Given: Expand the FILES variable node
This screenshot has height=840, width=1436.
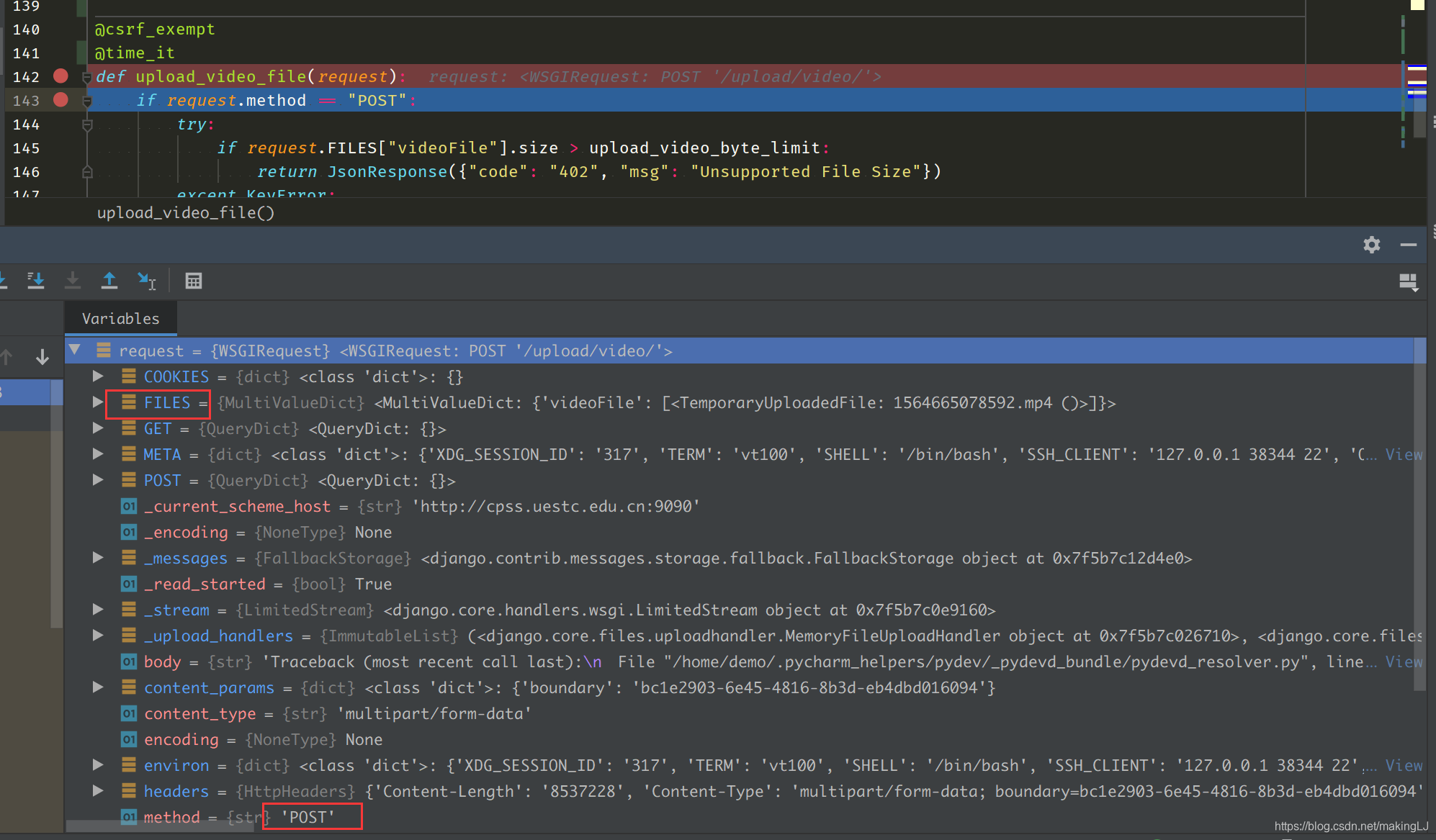Looking at the screenshot, I should (x=98, y=402).
